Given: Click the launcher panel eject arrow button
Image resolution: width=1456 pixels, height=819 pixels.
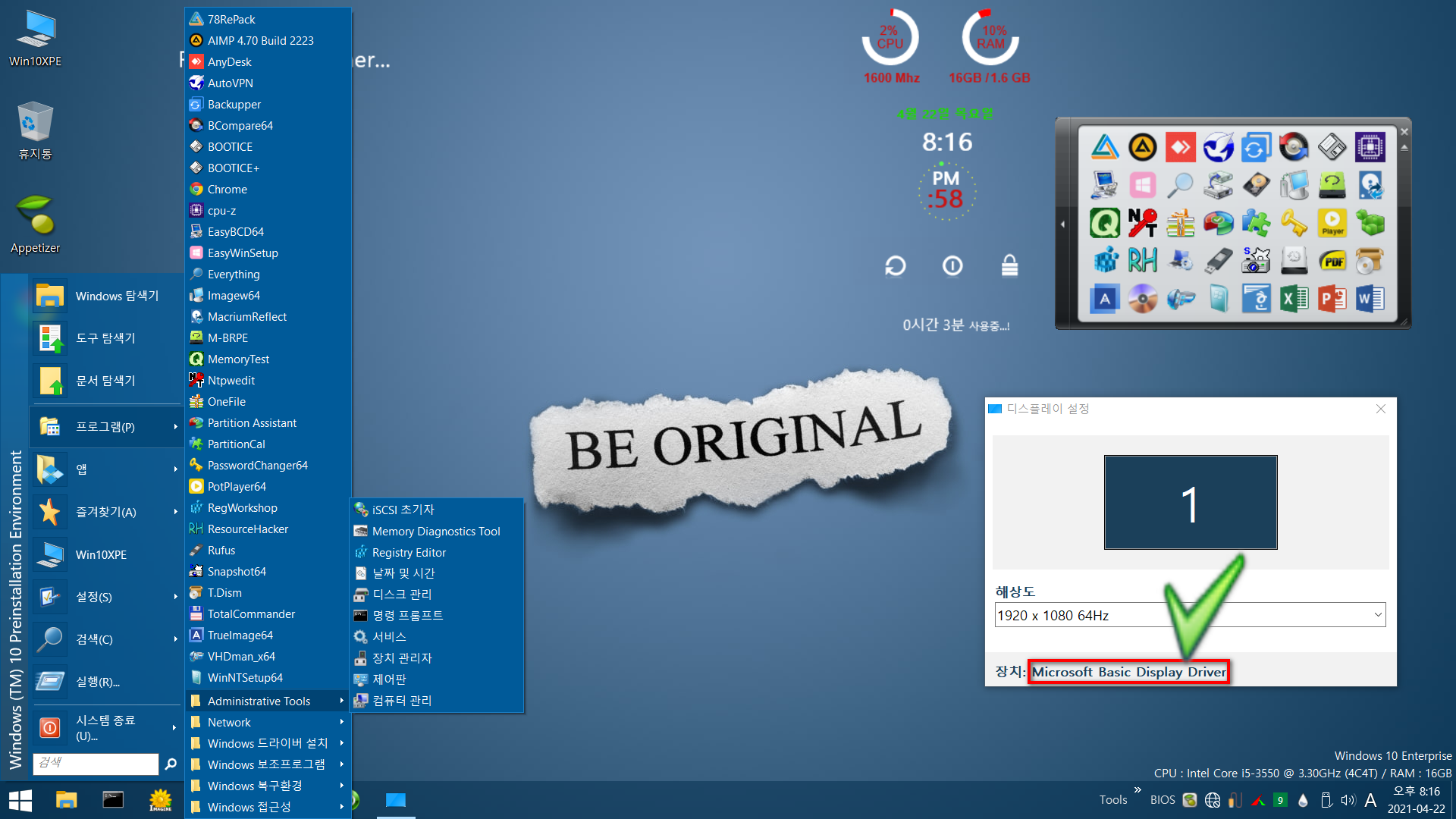Looking at the screenshot, I should [1404, 147].
